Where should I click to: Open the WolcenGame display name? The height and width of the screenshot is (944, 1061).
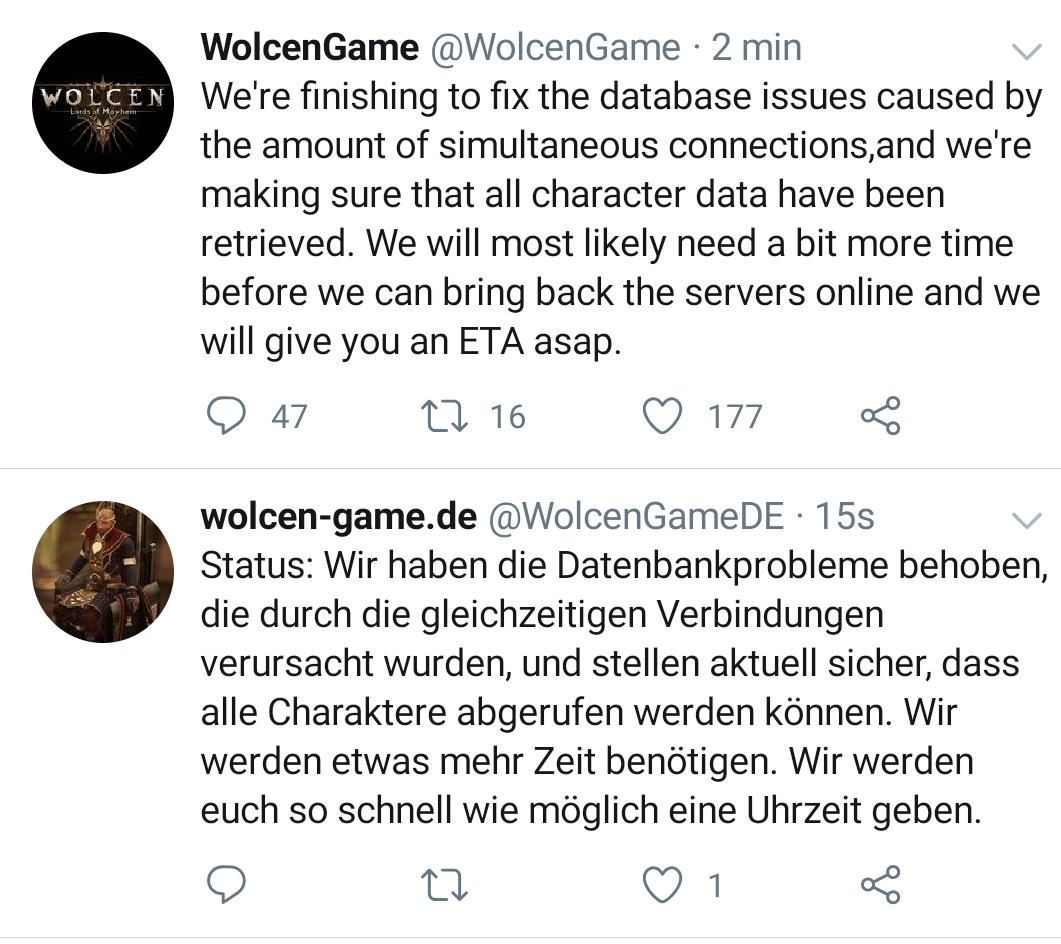tap(309, 47)
